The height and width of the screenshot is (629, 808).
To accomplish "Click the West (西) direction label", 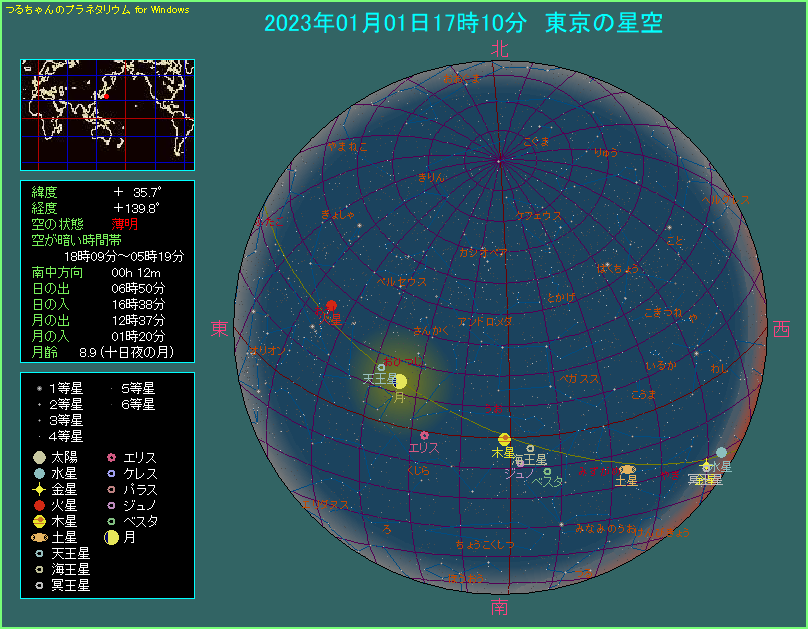I will (x=782, y=328).
